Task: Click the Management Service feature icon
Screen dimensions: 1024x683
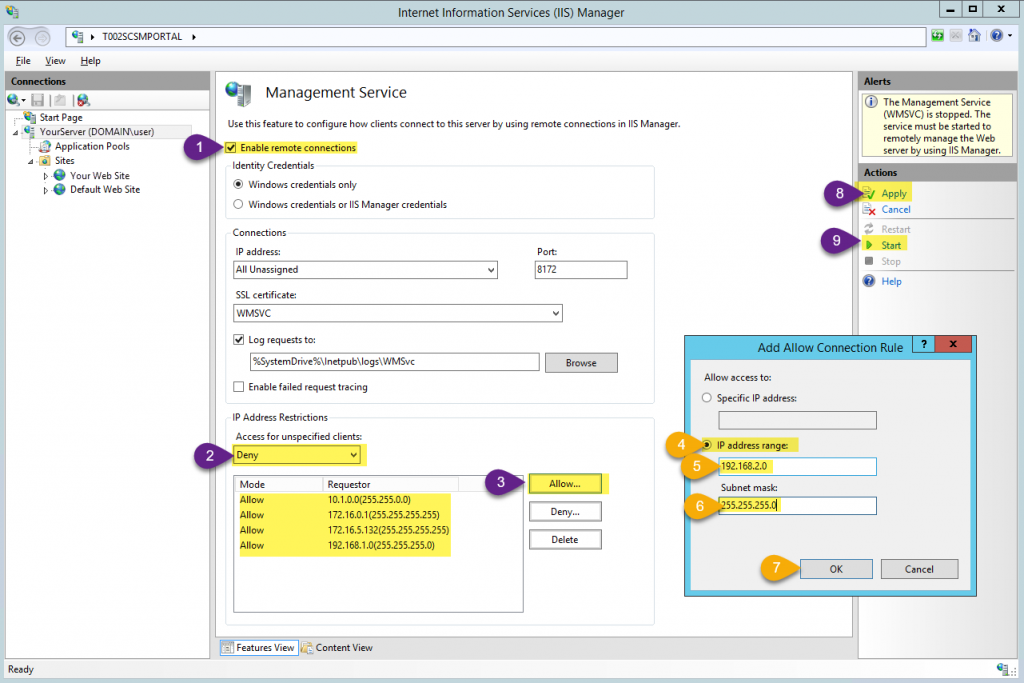Action: coord(239,94)
